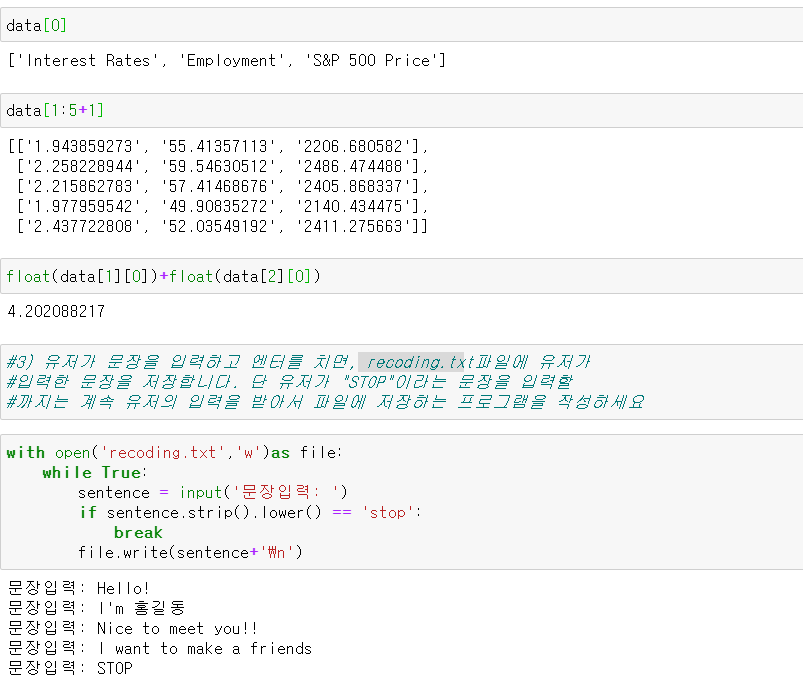This screenshot has width=803, height=700.
Task: Click the #3) Korean comment cell
Action: point(402,381)
